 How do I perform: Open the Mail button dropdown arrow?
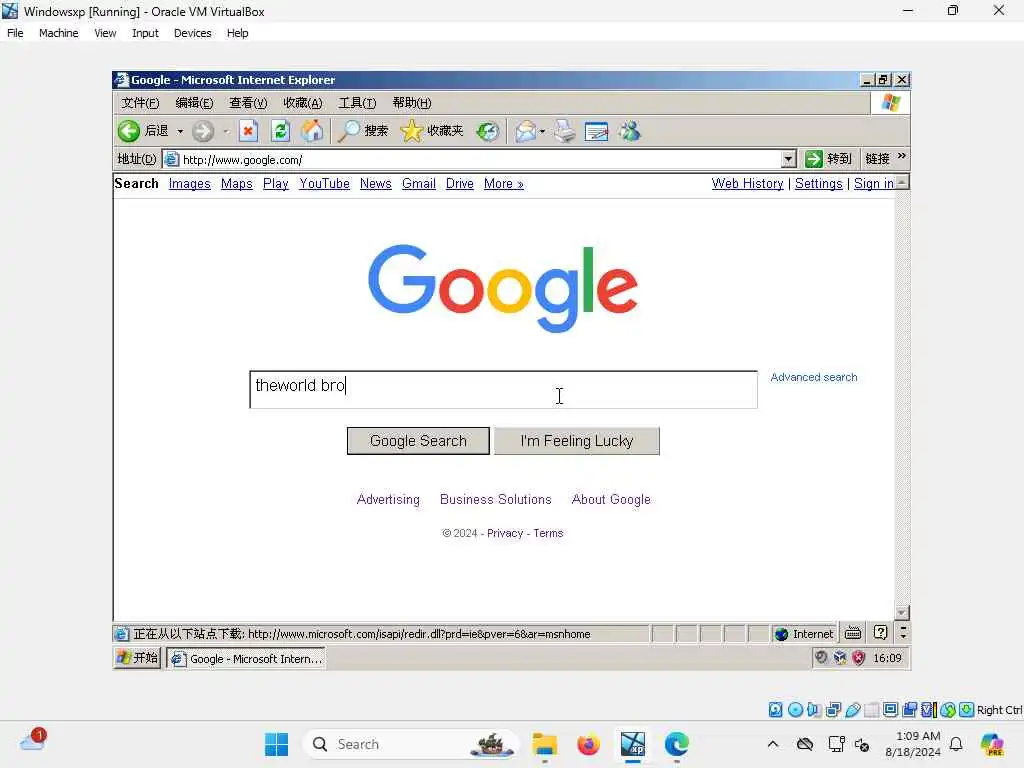(x=542, y=131)
